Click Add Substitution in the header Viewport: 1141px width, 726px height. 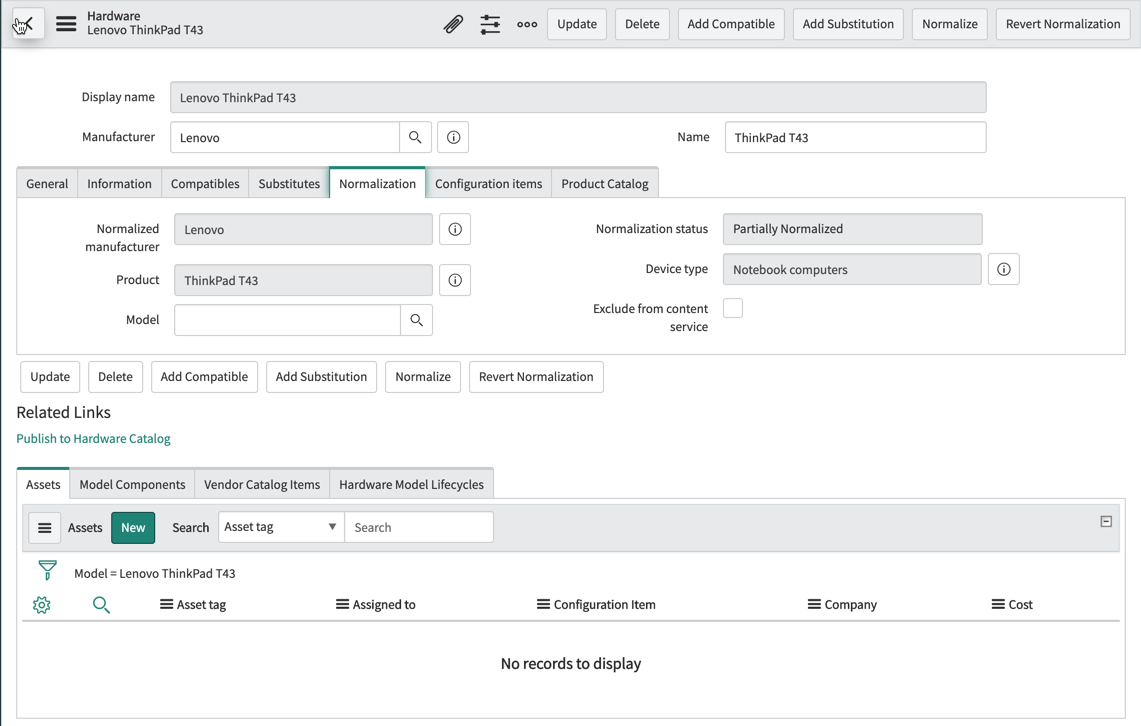point(848,24)
